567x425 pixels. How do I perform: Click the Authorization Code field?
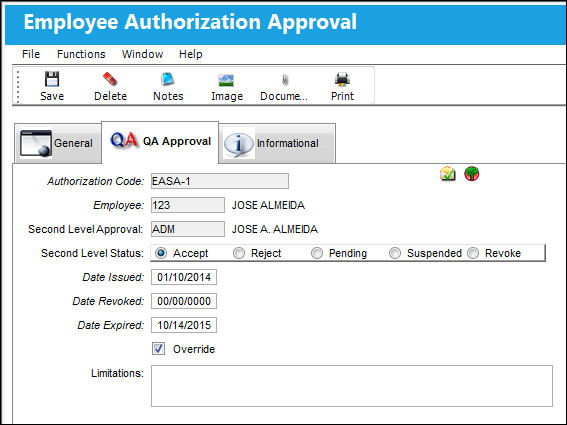220,181
